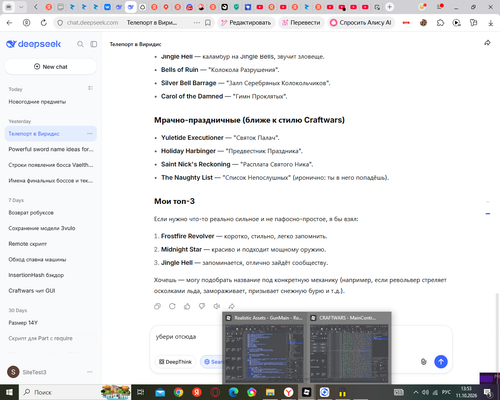
Task: Open the Windows Start menu
Action: pyautogui.click(x=9, y=392)
